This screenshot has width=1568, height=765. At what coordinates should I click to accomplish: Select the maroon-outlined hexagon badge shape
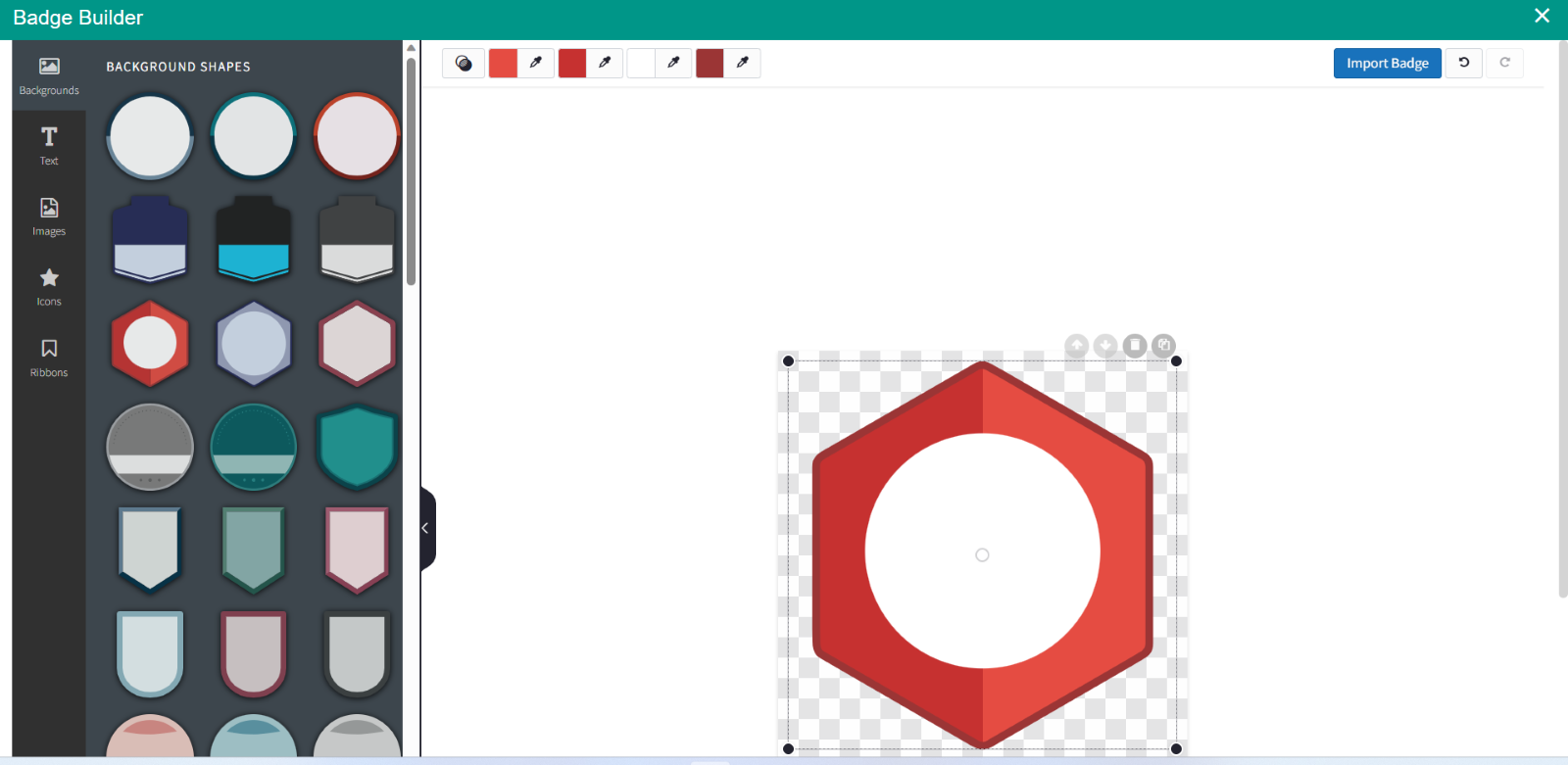357,344
